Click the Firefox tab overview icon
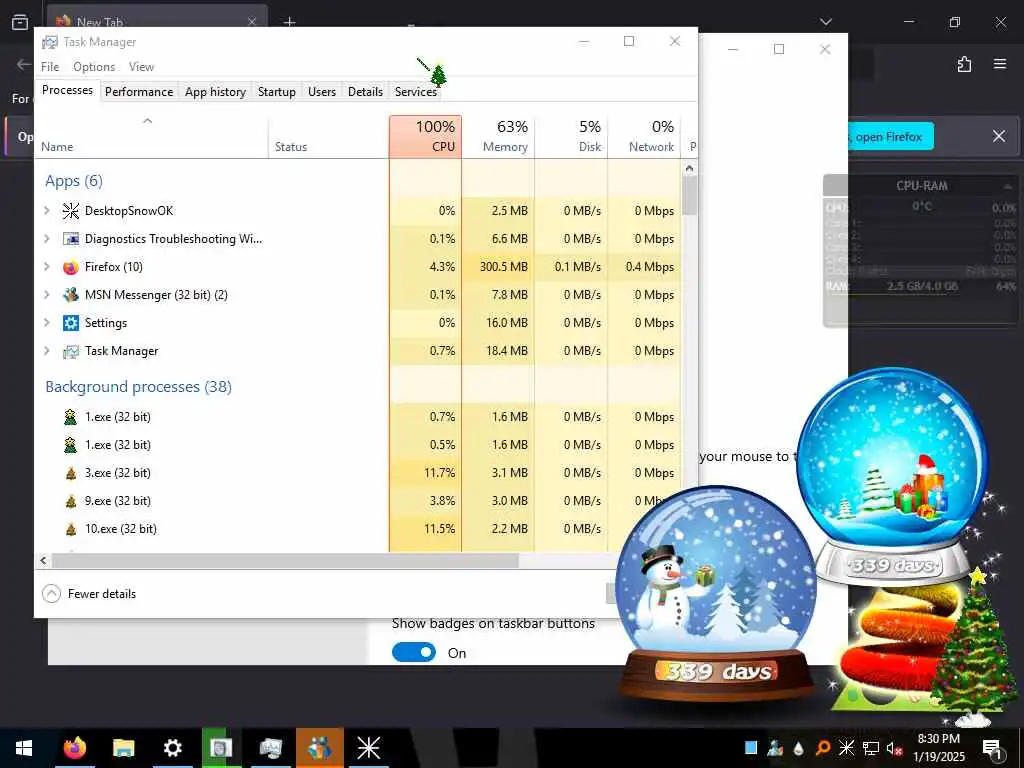1024x768 pixels. coord(20,22)
